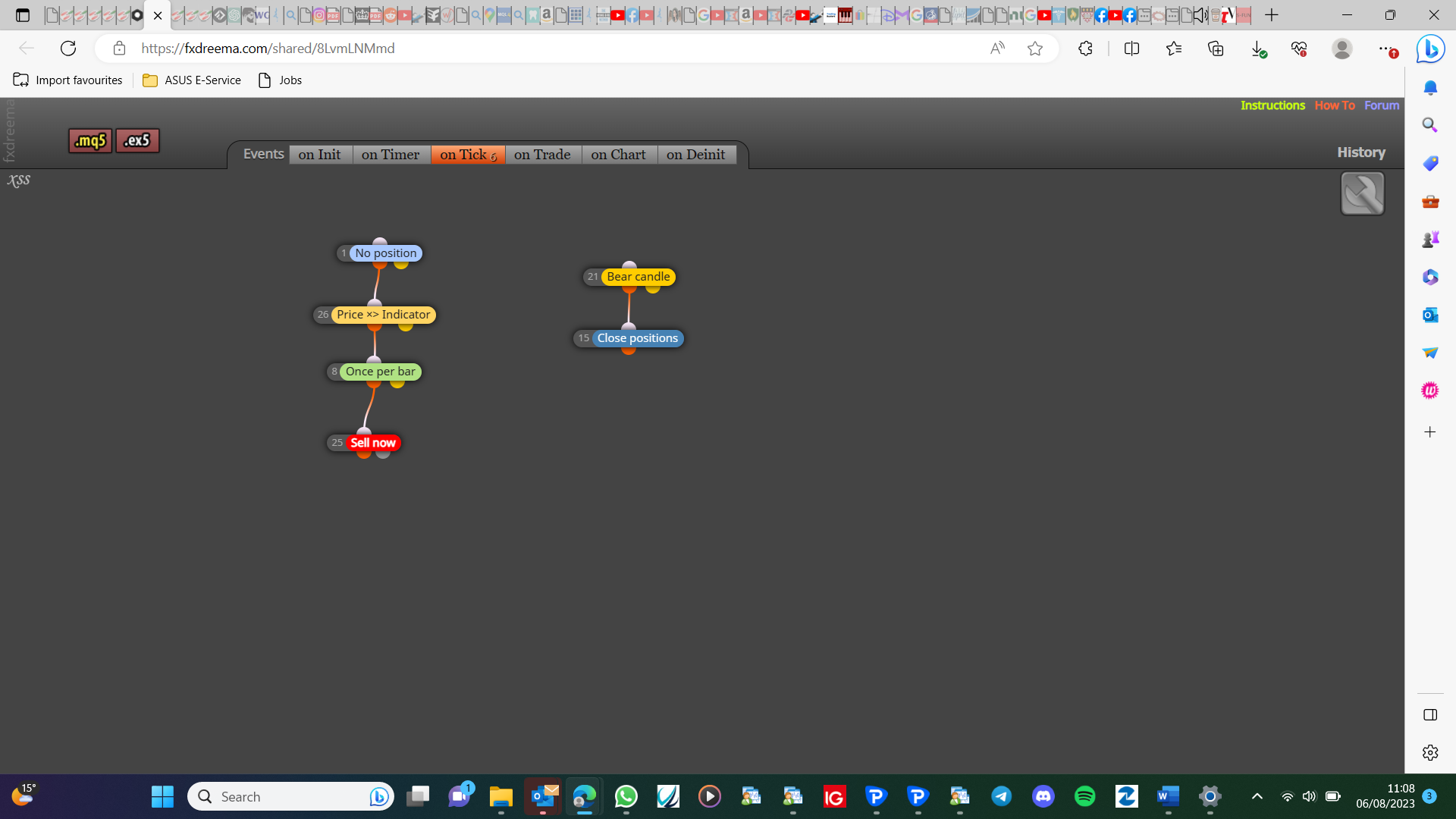The height and width of the screenshot is (819, 1456).
Task: Click the wrench settings tool icon
Action: coord(1363,193)
